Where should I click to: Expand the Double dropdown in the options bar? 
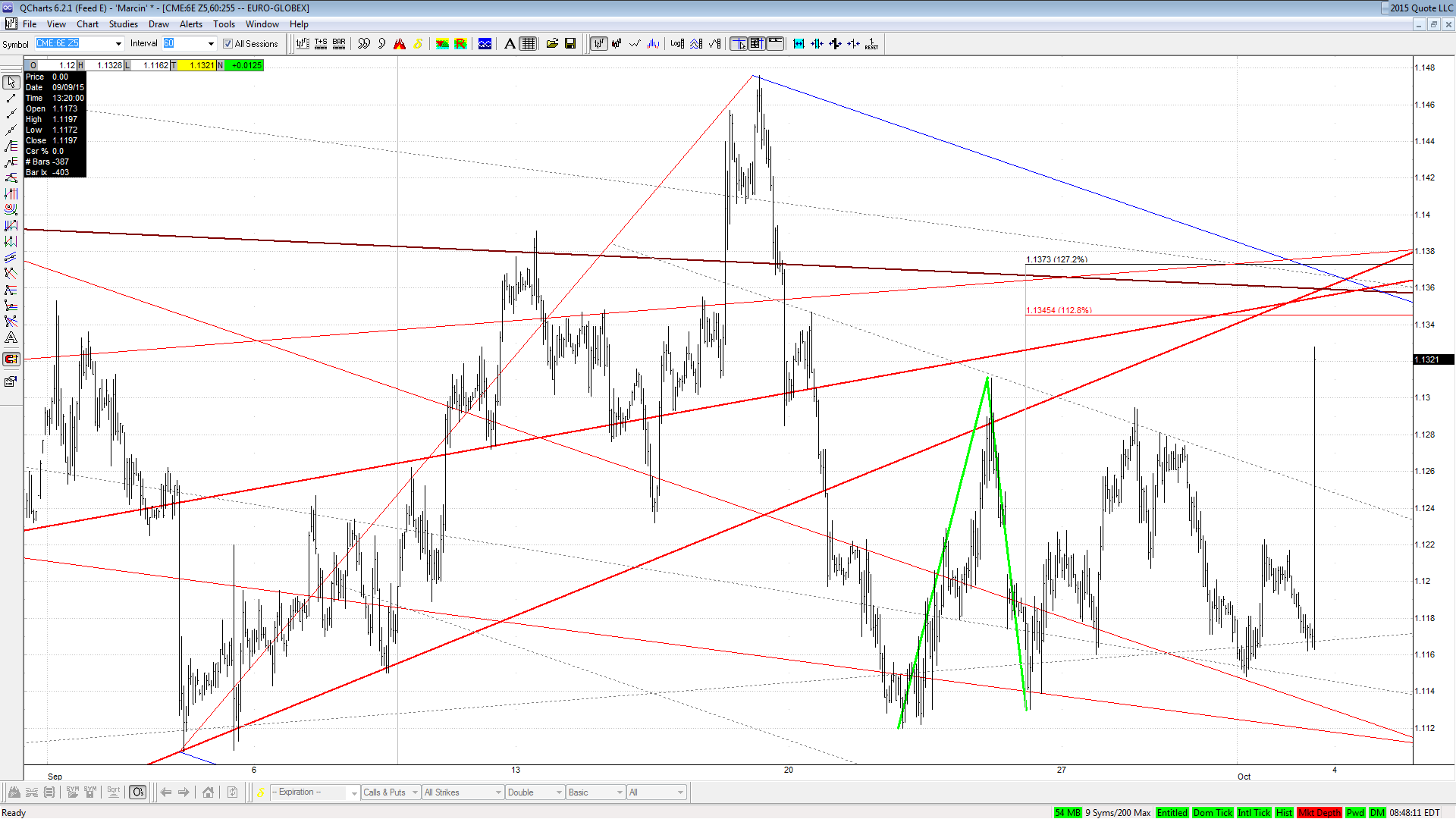coord(559,792)
